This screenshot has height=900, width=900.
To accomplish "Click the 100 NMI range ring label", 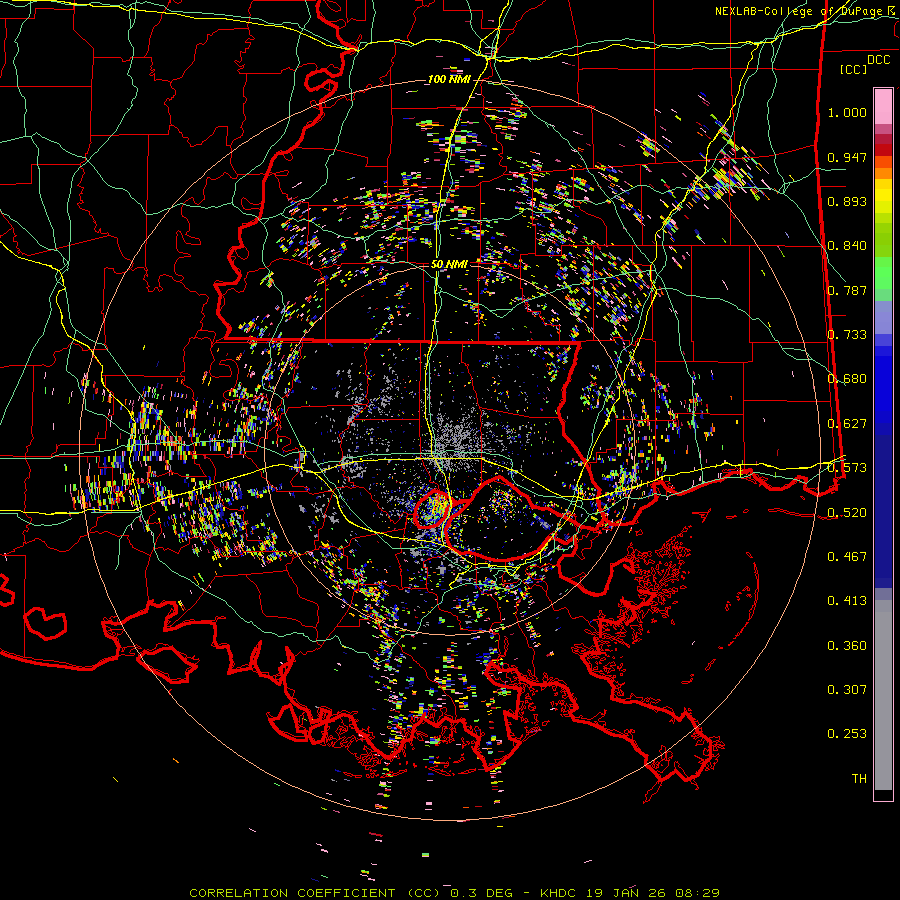I will click(449, 79).
